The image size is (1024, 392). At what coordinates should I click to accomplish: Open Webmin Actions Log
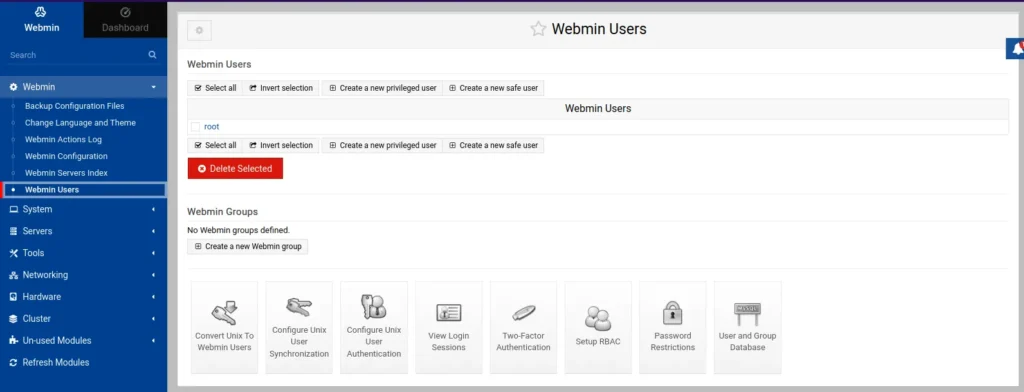[x=63, y=139]
